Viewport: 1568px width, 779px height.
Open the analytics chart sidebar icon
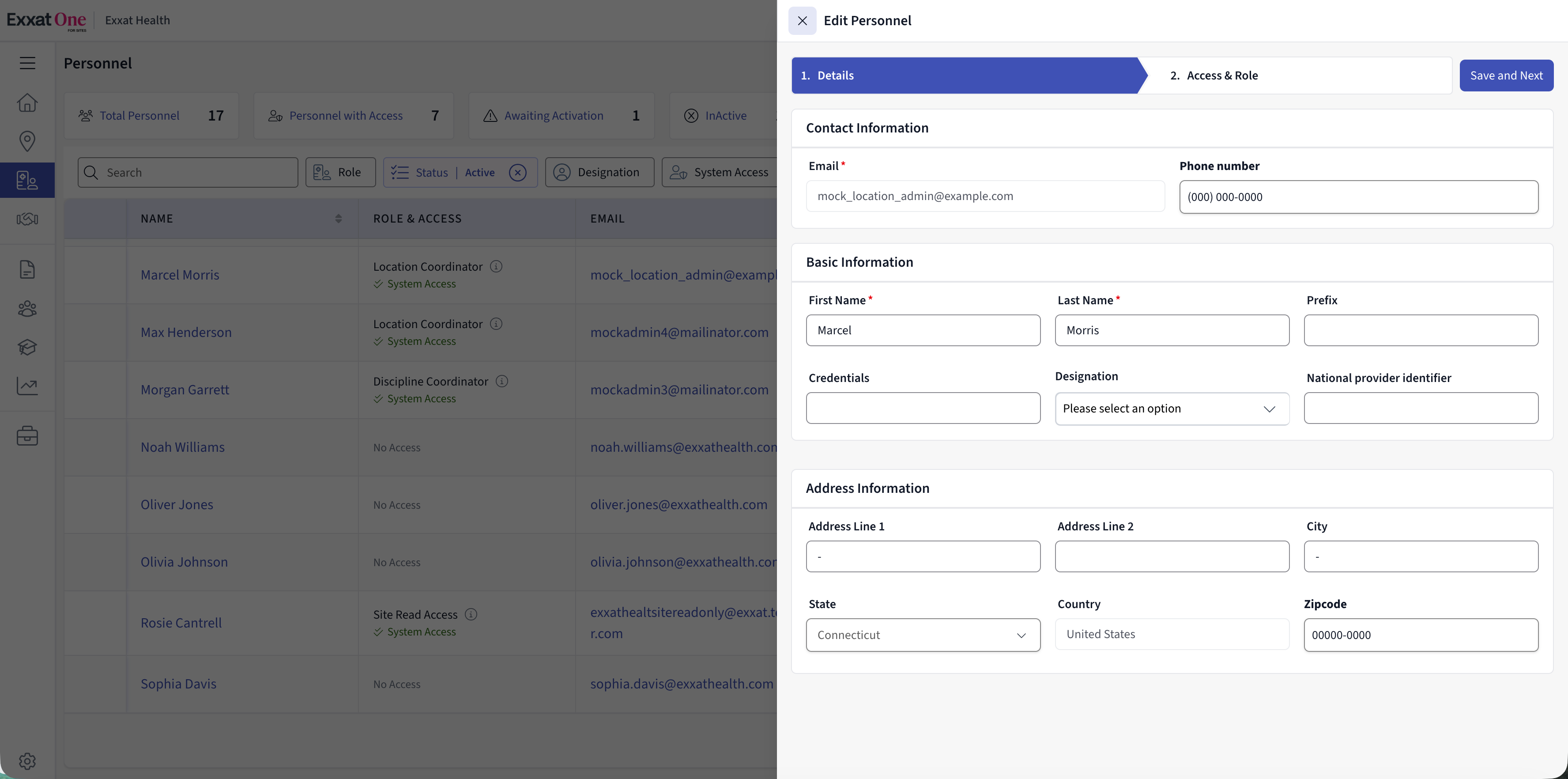pos(27,386)
